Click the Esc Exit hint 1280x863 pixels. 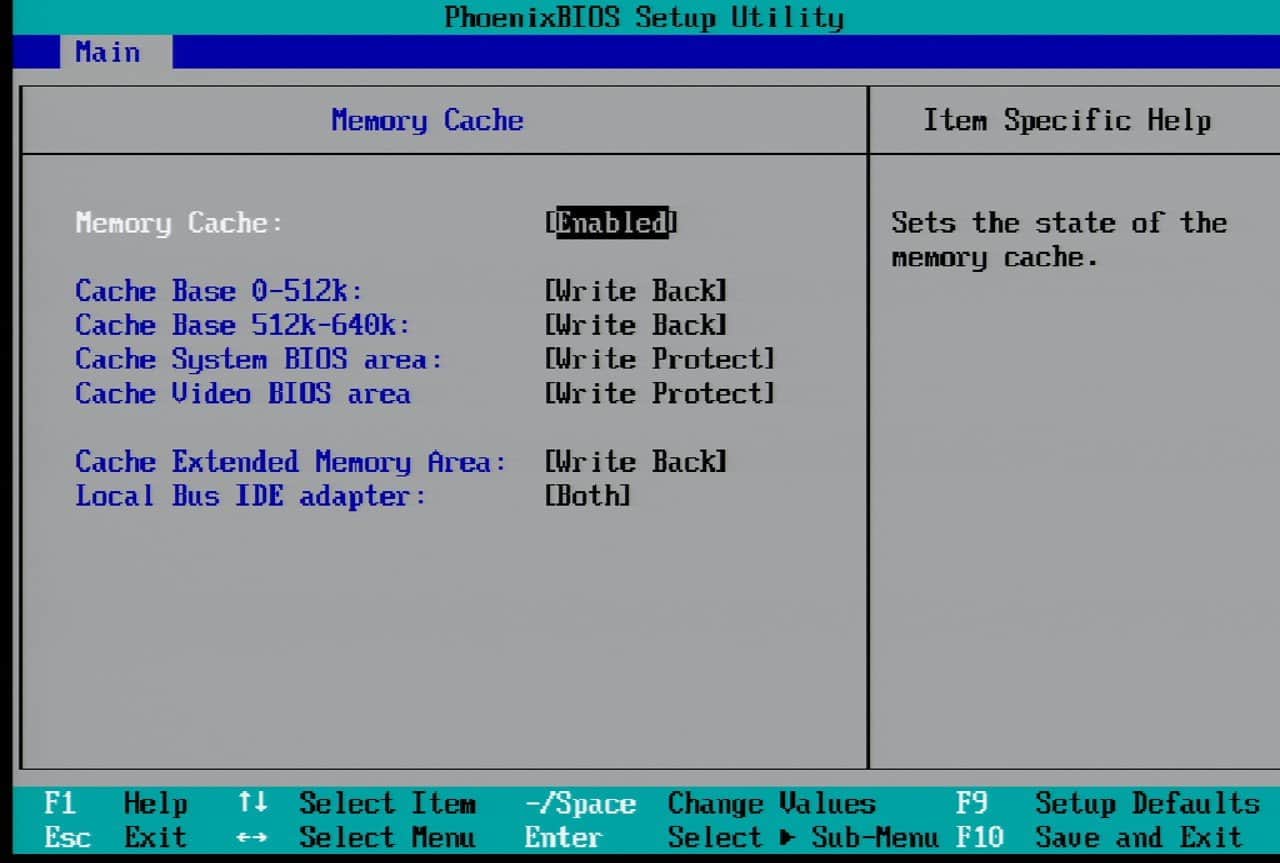point(116,837)
